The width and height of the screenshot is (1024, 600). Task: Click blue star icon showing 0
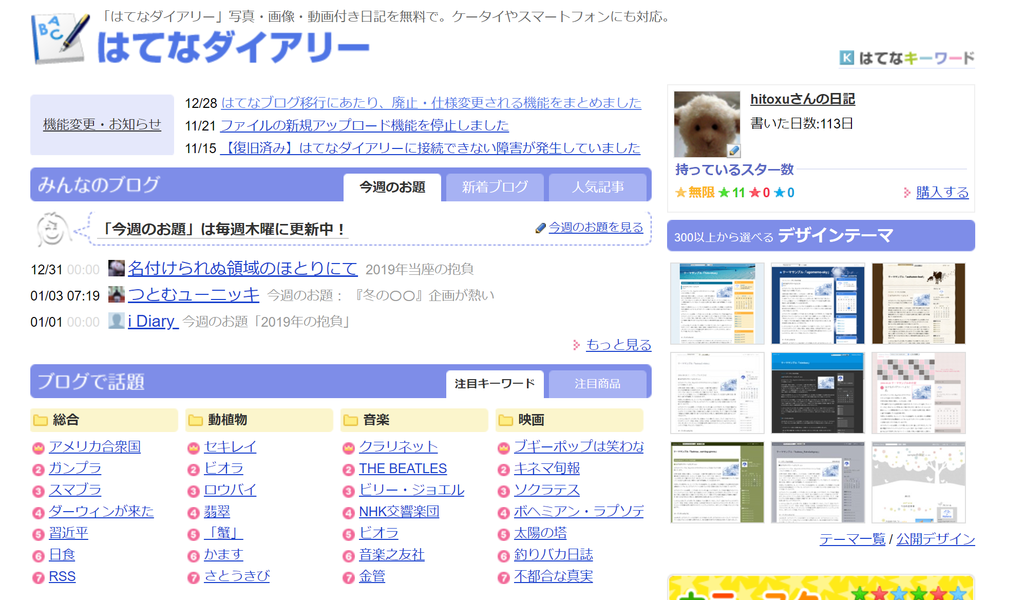[x=779, y=193]
